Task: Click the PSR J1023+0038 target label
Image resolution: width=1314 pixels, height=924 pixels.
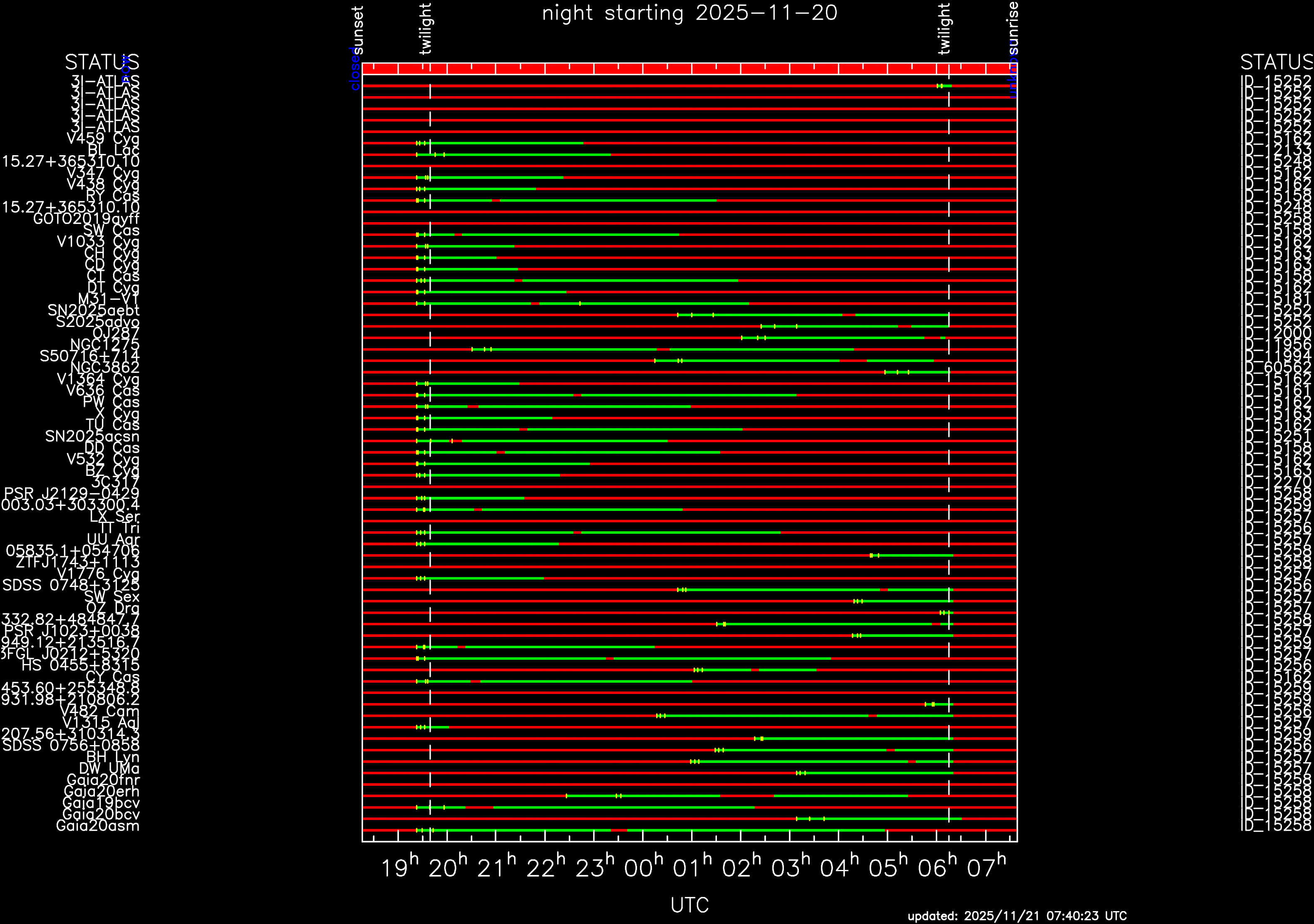Action: tap(72, 631)
